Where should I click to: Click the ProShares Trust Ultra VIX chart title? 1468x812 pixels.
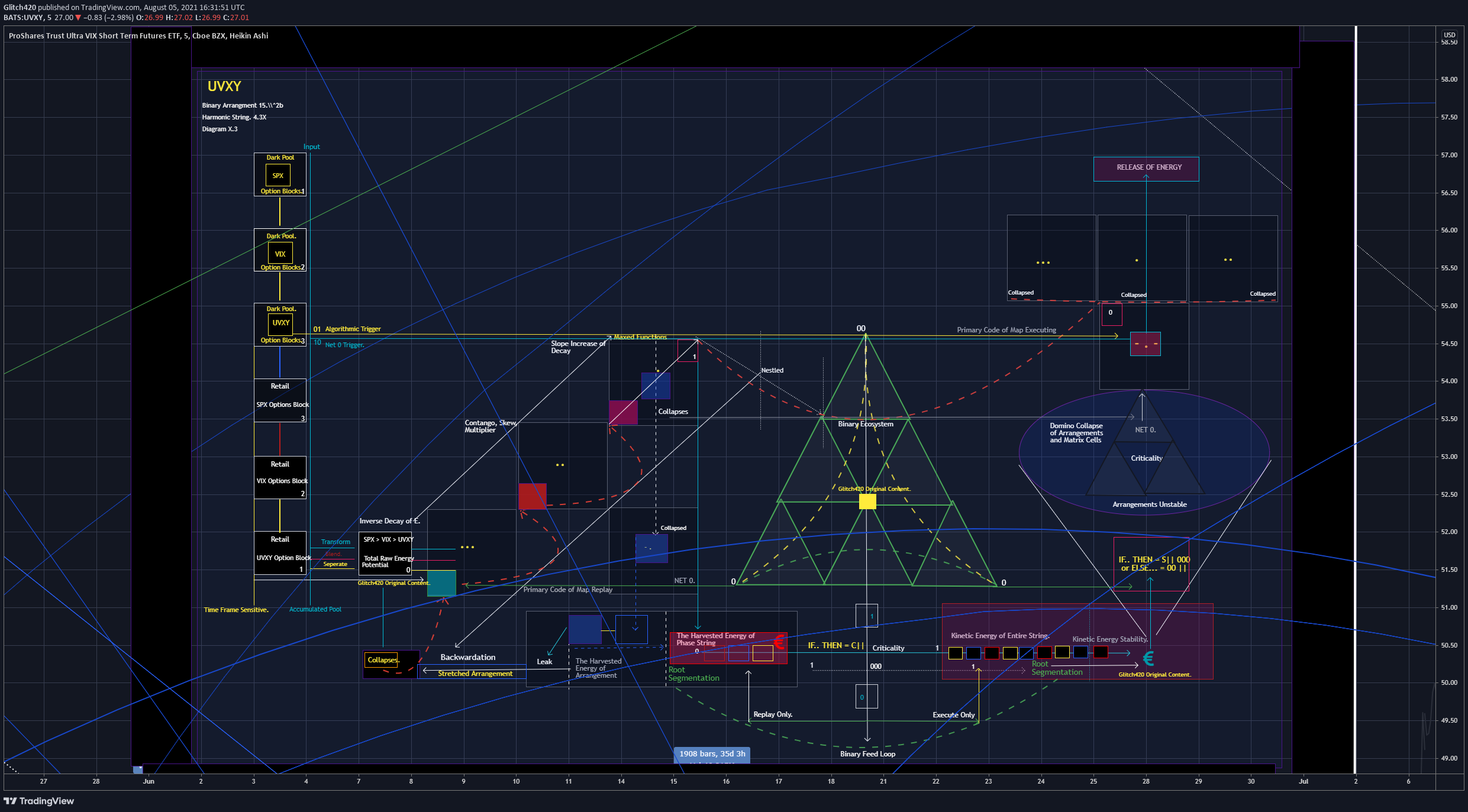pos(138,35)
